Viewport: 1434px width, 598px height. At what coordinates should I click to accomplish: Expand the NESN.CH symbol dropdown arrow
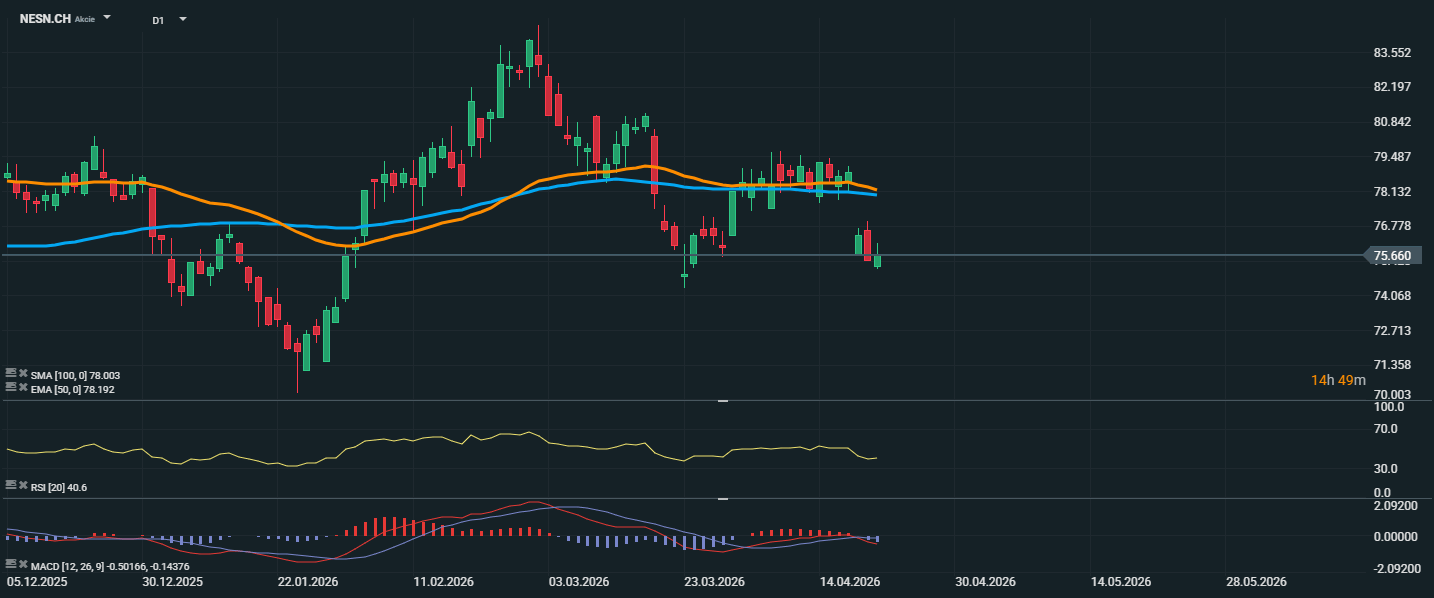[107, 18]
